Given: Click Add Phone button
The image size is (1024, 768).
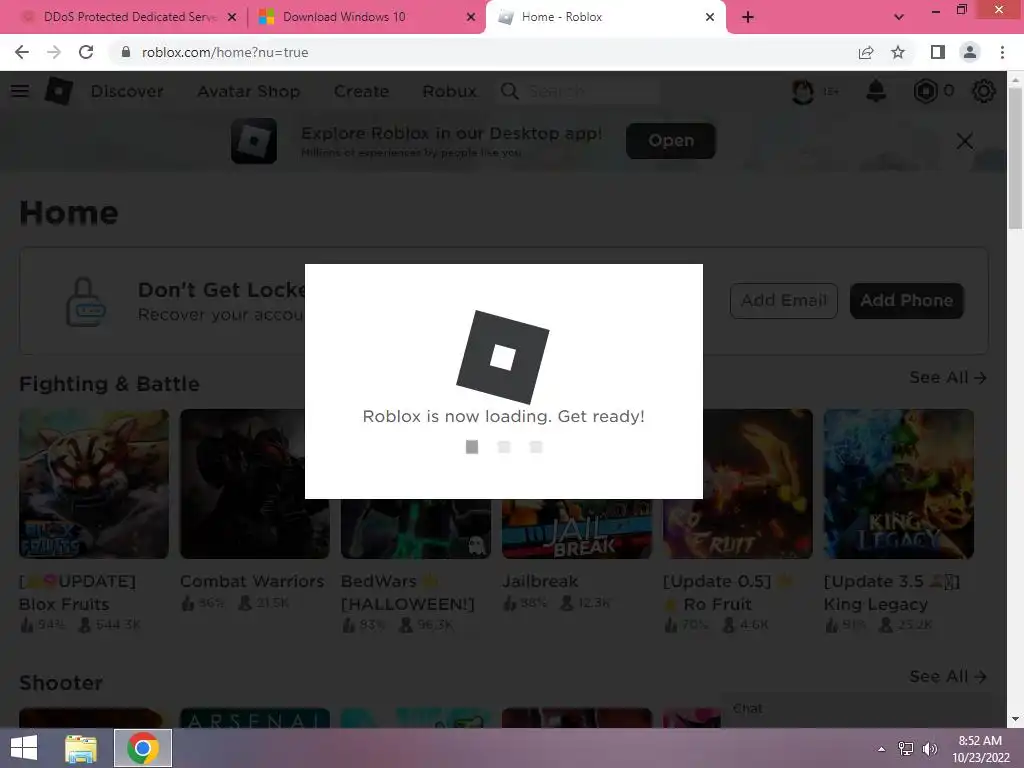Looking at the screenshot, I should tap(906, 301).
